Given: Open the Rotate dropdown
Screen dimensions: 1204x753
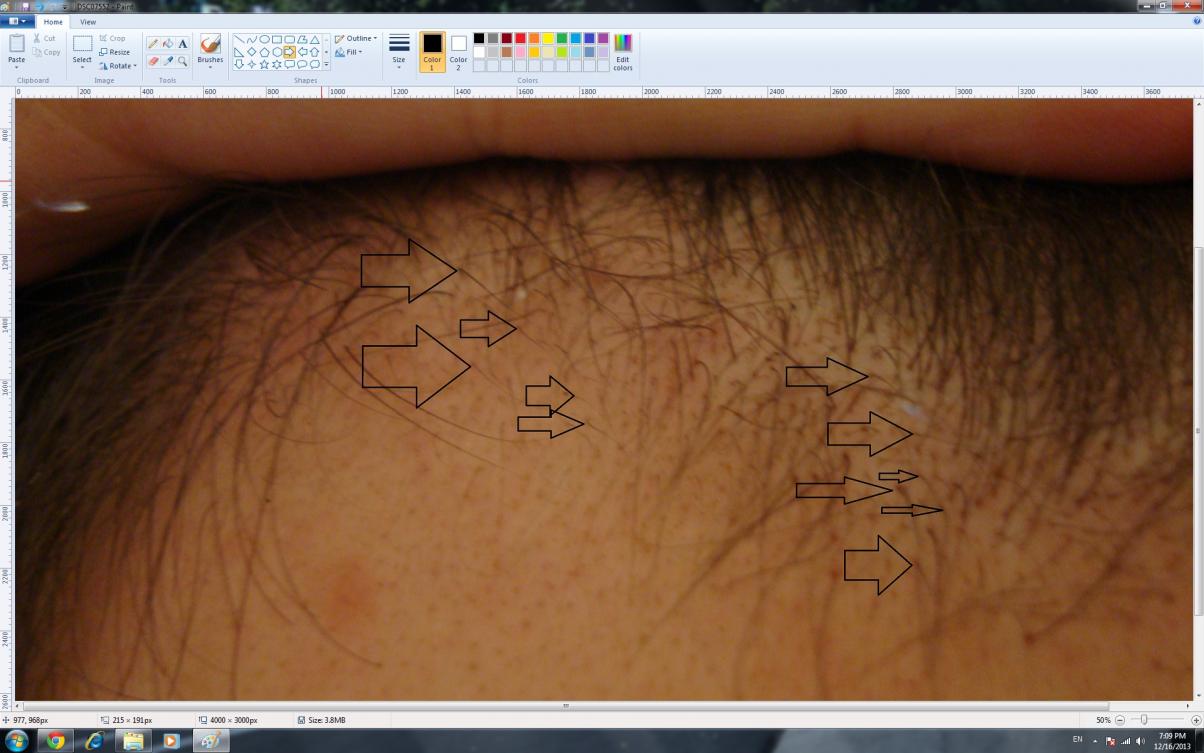Looking at the screenshot, I should (x=117, y=66).
